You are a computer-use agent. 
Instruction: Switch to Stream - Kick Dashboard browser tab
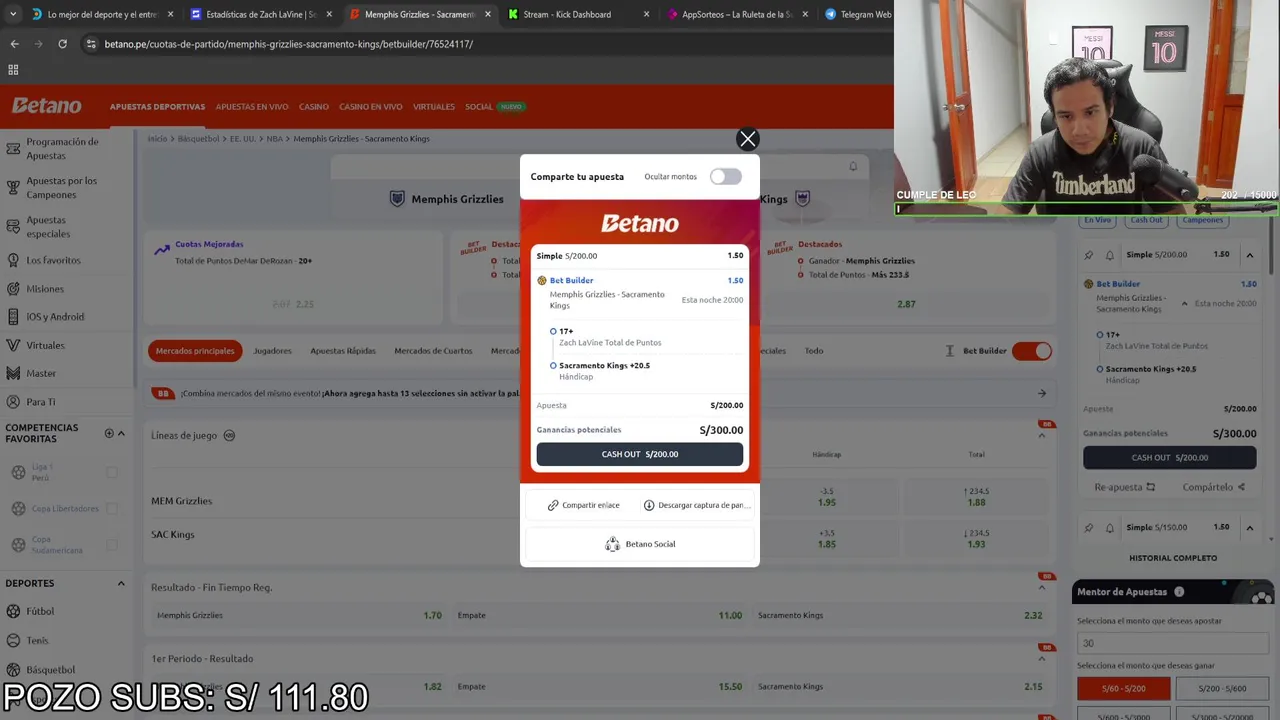[577, 14]
